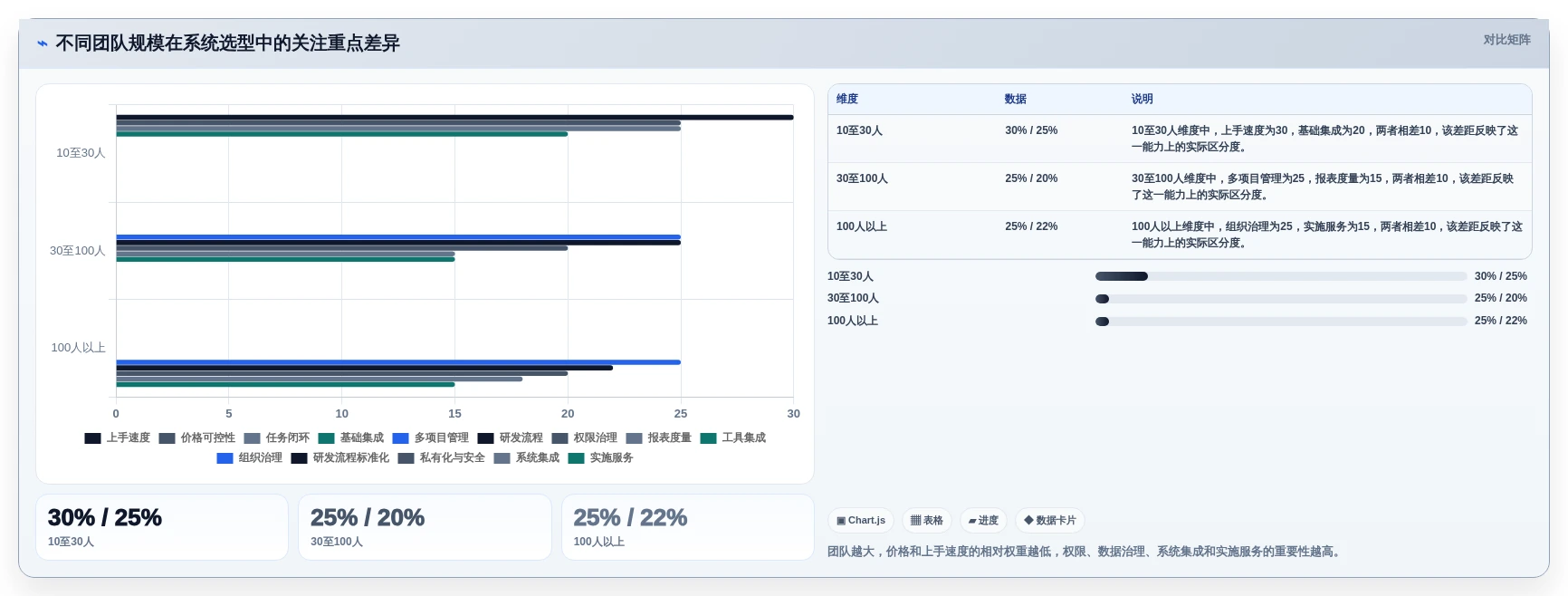Toggle the 上手速度 legend swatch
The image size is (1568, 596).
(92, 438)
